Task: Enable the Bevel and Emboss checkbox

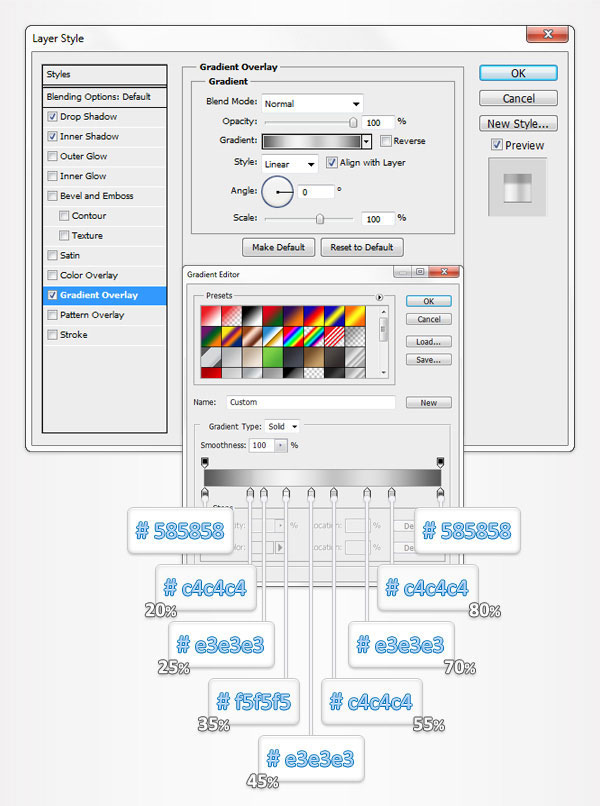Action: [52, 196]
